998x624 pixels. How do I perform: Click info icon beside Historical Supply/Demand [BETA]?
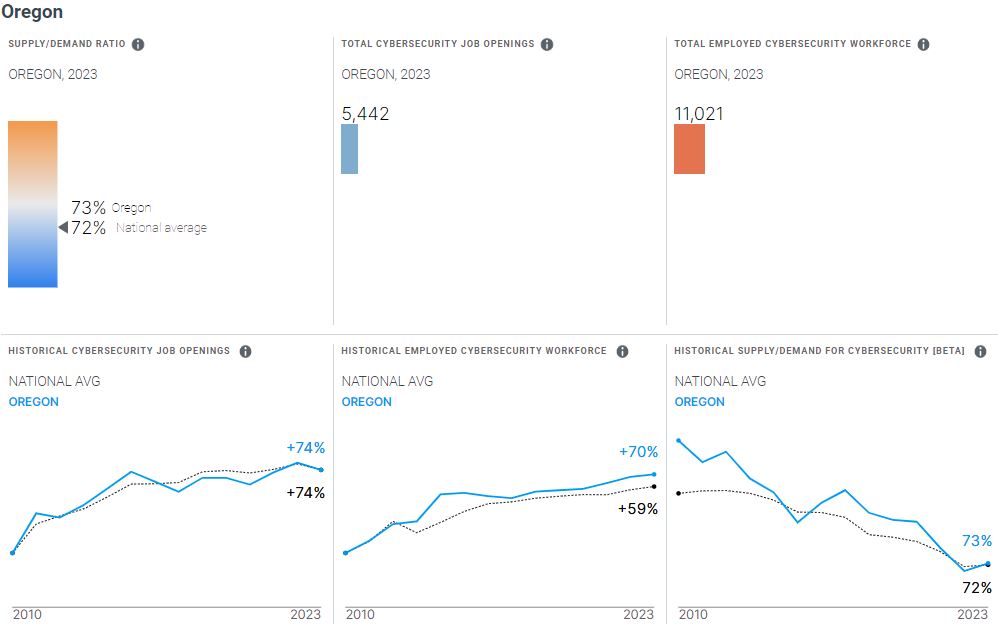(x=980, y=351)
